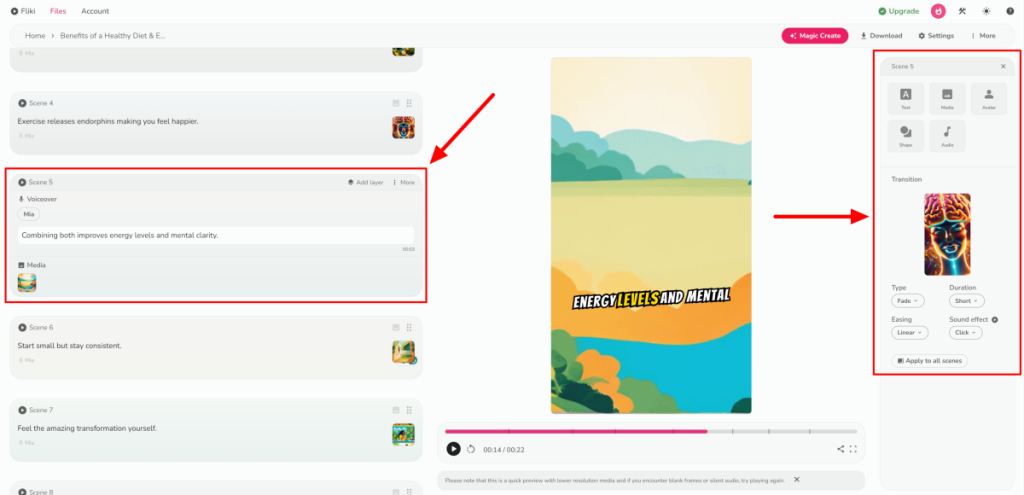Open the Account menu item
1024x495 pixels.
click(95, 11)
